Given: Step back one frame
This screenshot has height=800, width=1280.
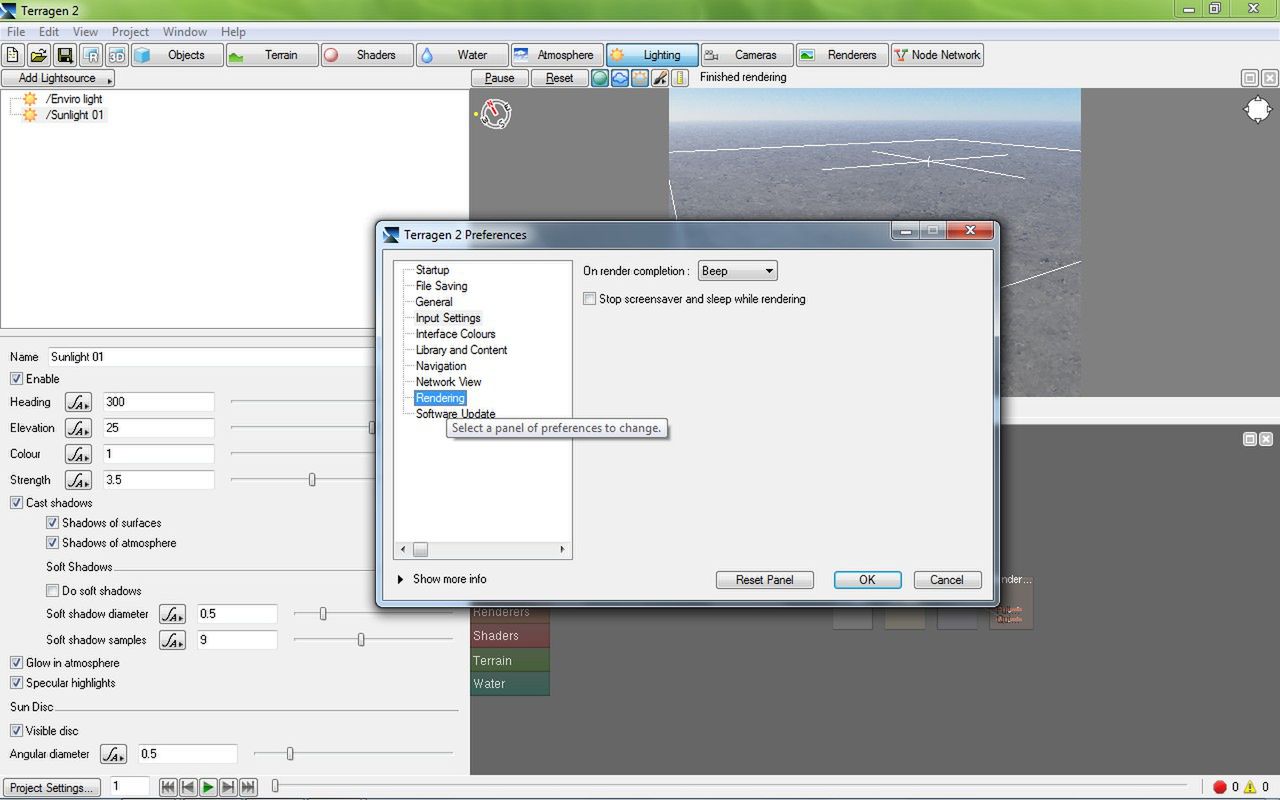Looking at the screenshot, I should [188, 787].
